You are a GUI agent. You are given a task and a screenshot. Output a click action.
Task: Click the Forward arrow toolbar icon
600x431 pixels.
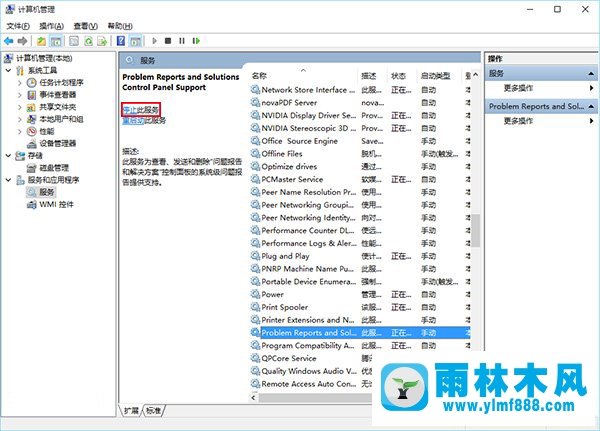pos(22,41)
